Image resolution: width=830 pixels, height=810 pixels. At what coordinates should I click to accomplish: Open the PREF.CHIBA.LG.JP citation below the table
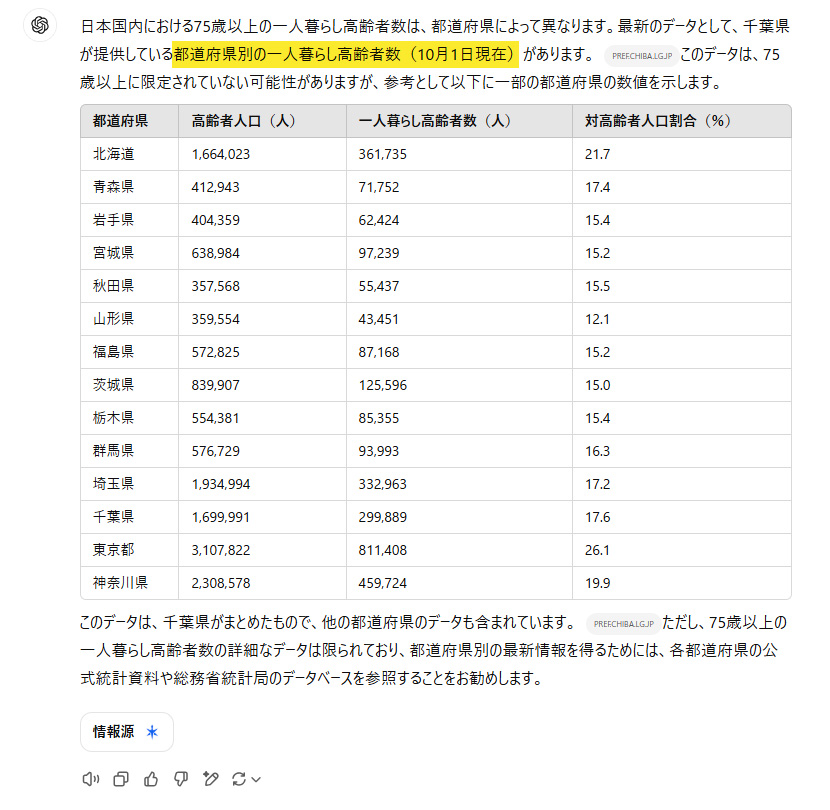(623, 624)
